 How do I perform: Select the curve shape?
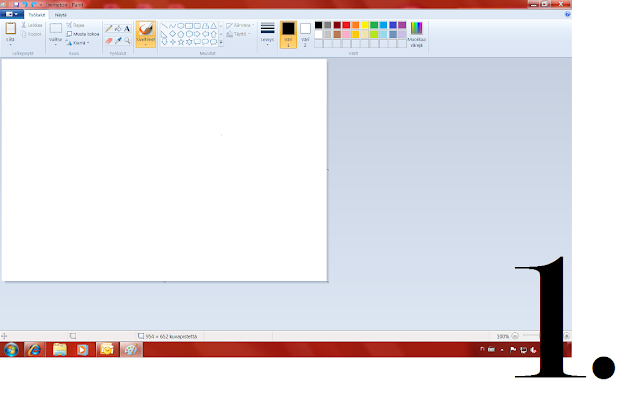172,26
